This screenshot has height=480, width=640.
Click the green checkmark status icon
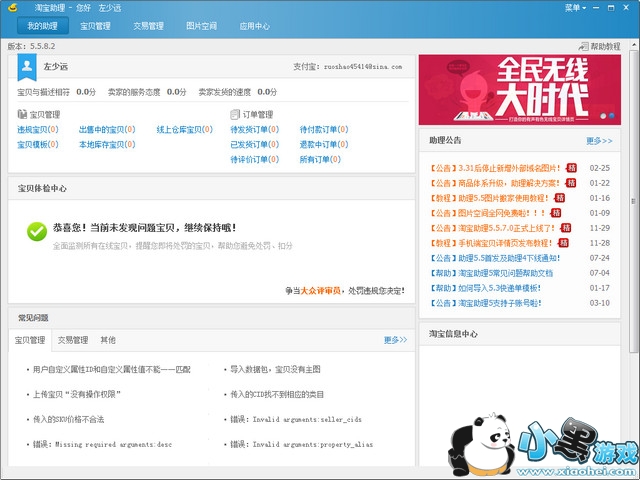click(x=36, y=231)
